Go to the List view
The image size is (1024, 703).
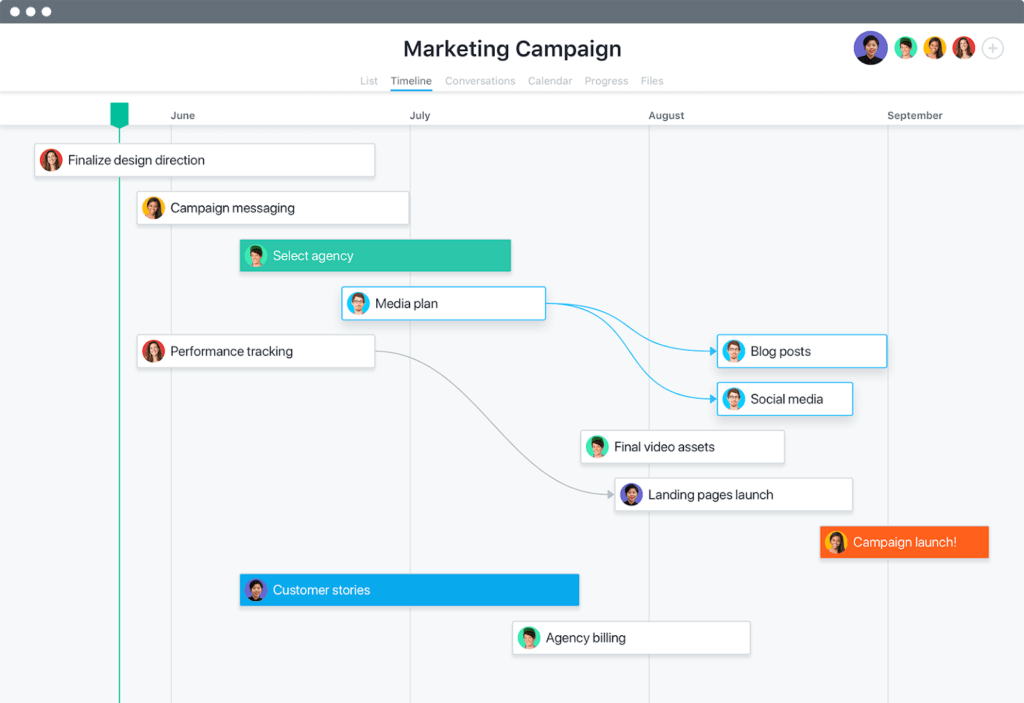[368, 81]
